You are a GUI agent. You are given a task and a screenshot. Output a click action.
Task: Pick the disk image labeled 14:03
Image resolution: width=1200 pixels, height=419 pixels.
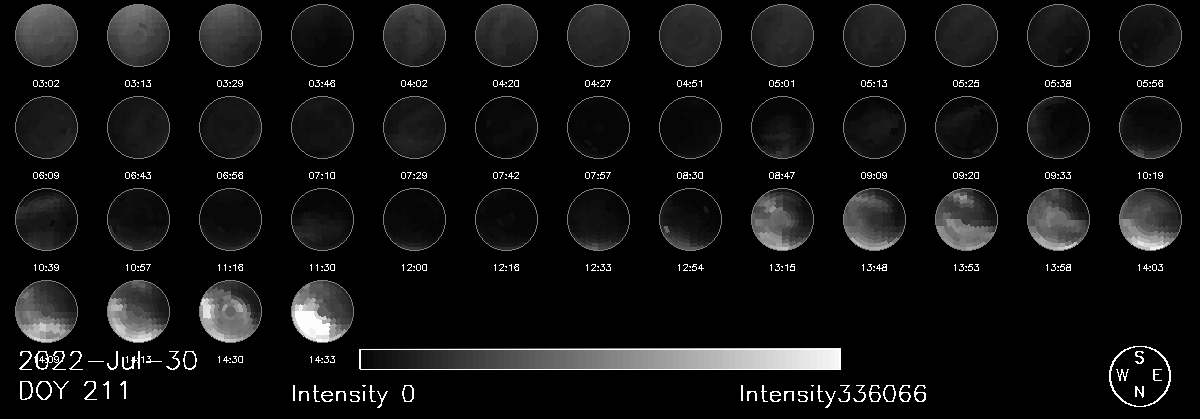point(1150,219)
